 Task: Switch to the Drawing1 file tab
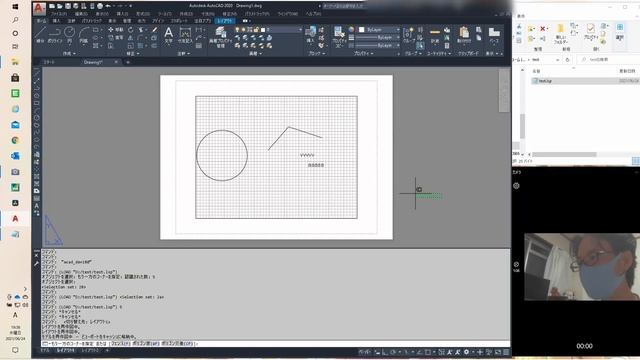(x=93, y=62)
